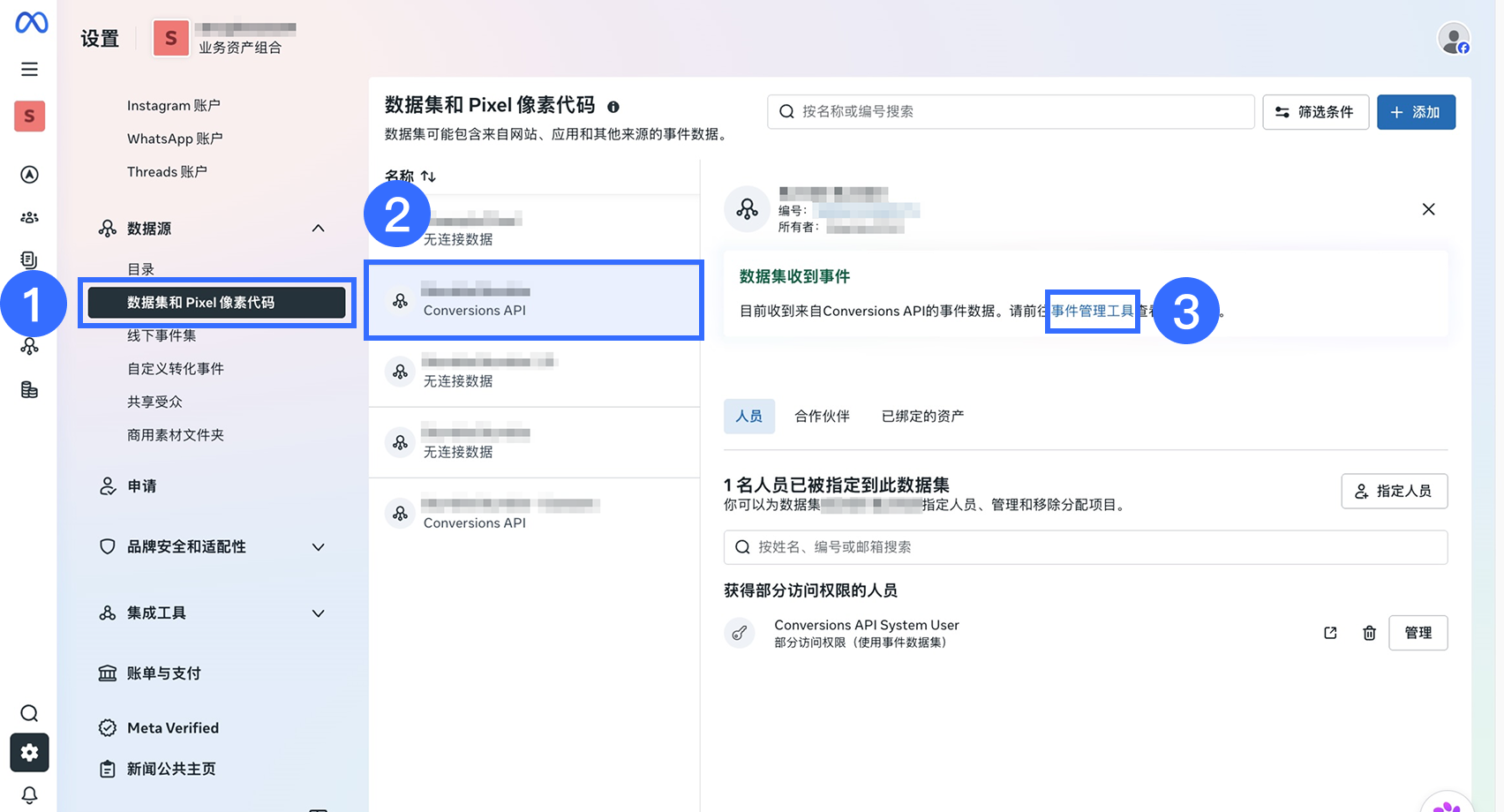Close the dataset detail panel
1504x812 pixels.
1428,209
